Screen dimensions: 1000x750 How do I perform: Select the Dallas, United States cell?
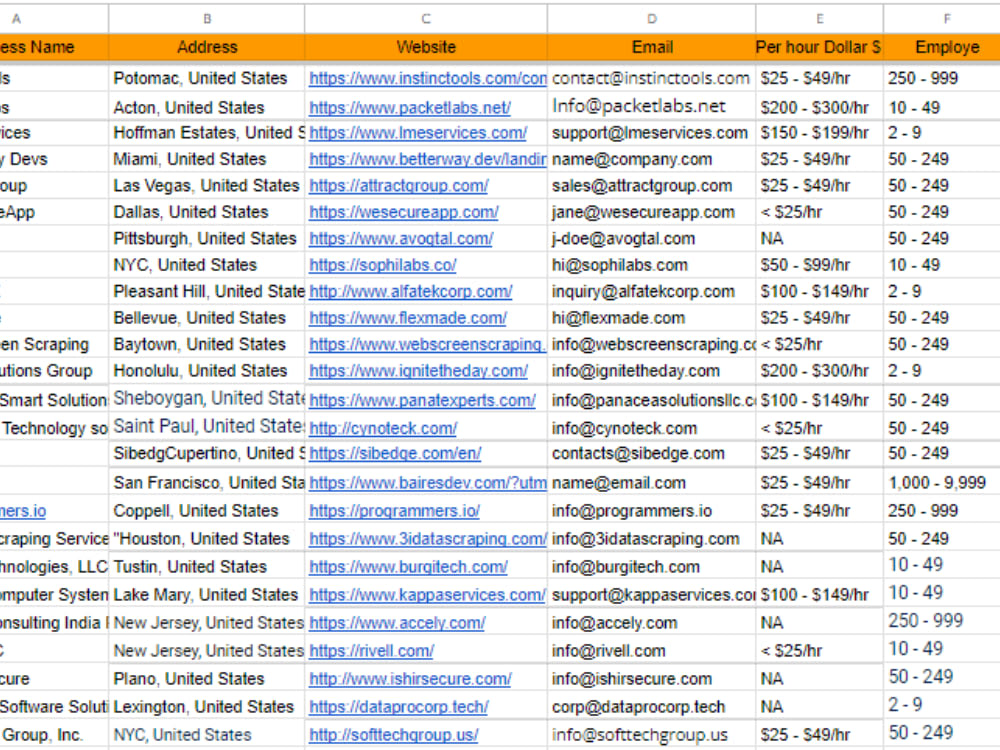(207, 212)
